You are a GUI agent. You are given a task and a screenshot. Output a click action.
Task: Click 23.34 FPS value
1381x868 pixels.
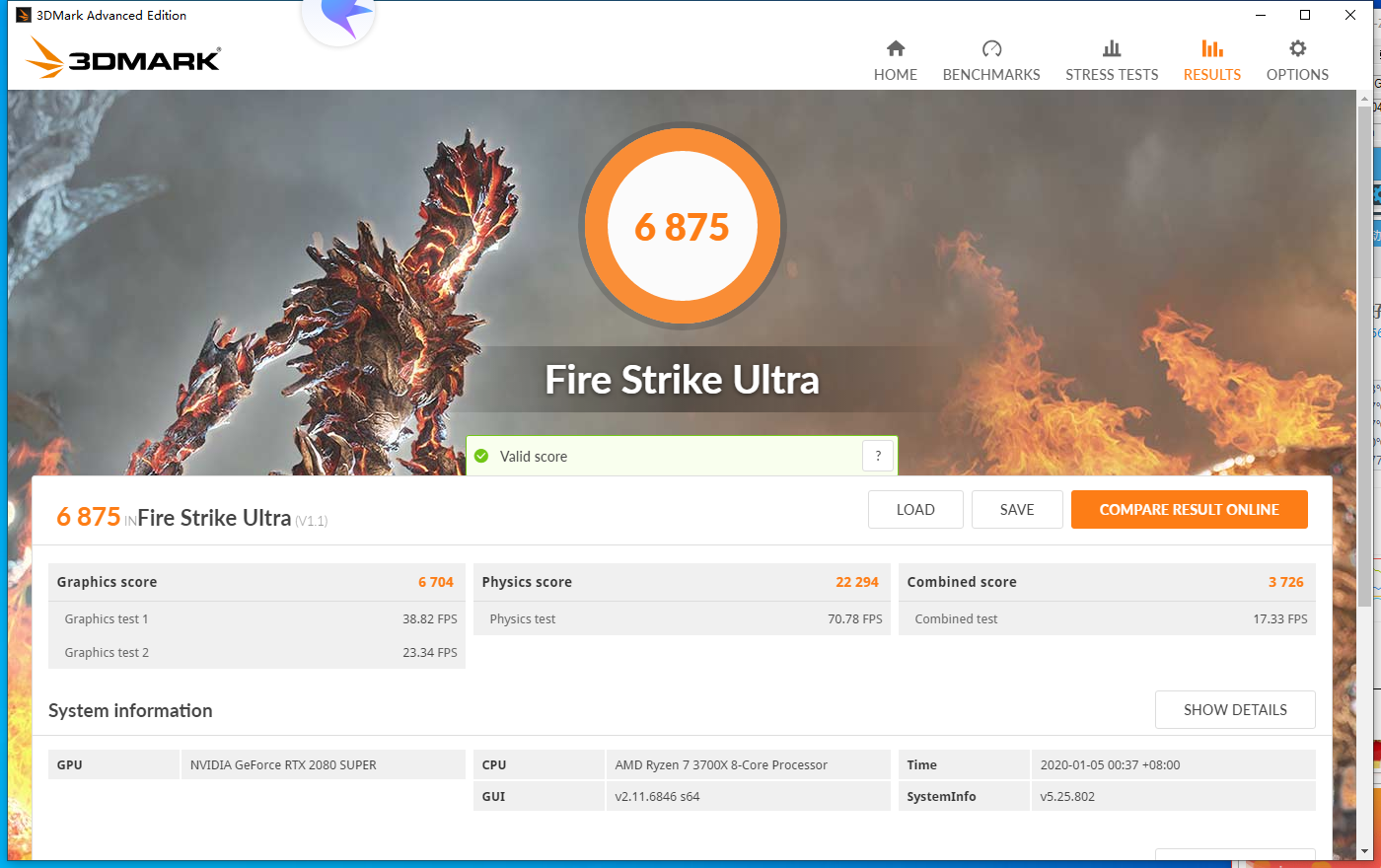430,652
